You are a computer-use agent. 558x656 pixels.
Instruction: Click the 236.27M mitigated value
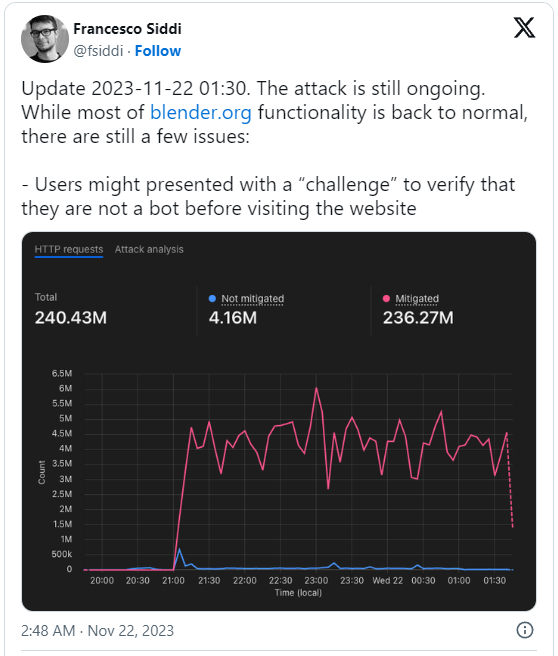418,318
